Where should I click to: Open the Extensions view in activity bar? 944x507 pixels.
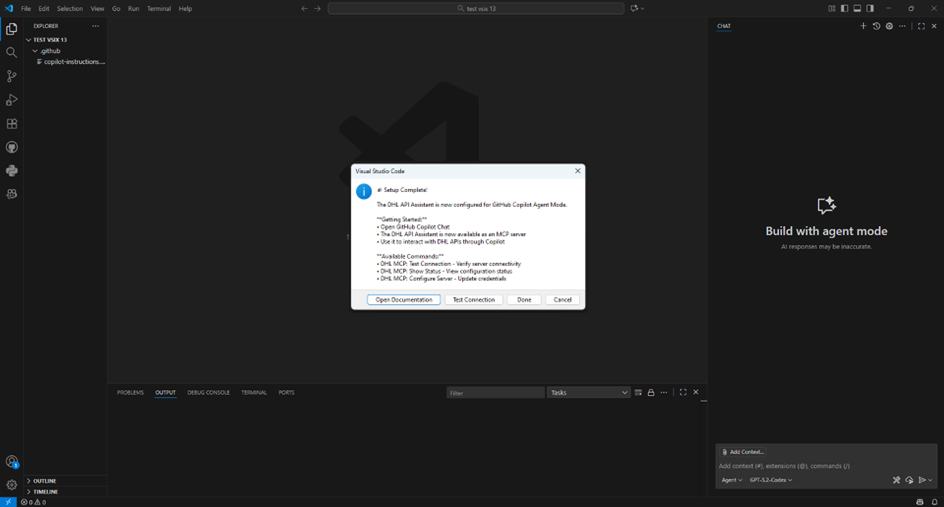12,124
